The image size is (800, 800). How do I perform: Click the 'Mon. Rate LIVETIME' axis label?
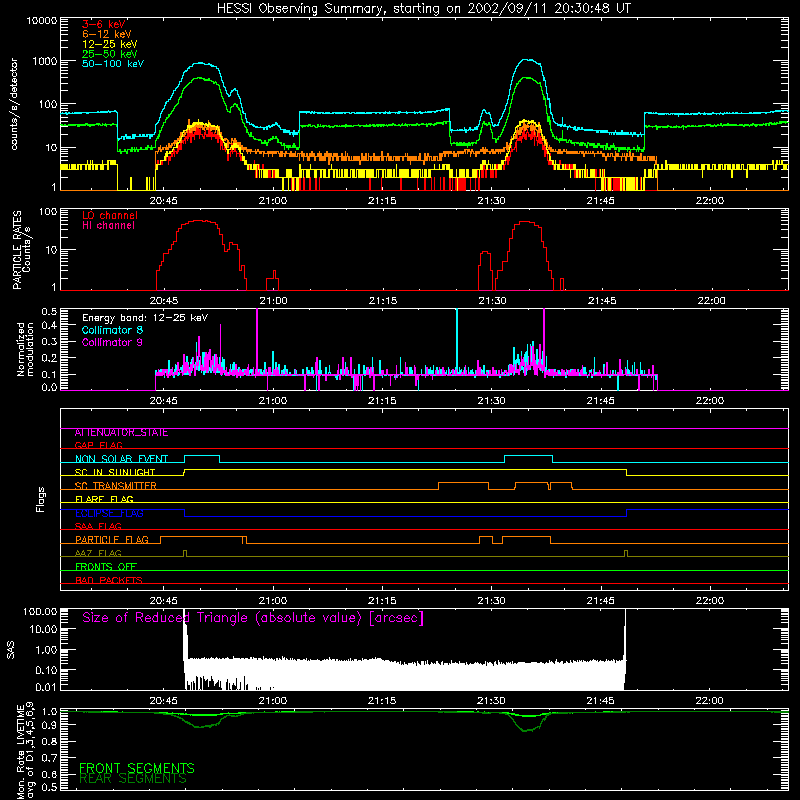20,752
